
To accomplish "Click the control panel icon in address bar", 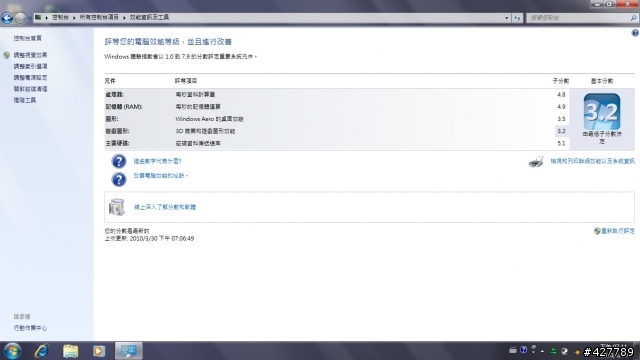I will click(38, 18).
